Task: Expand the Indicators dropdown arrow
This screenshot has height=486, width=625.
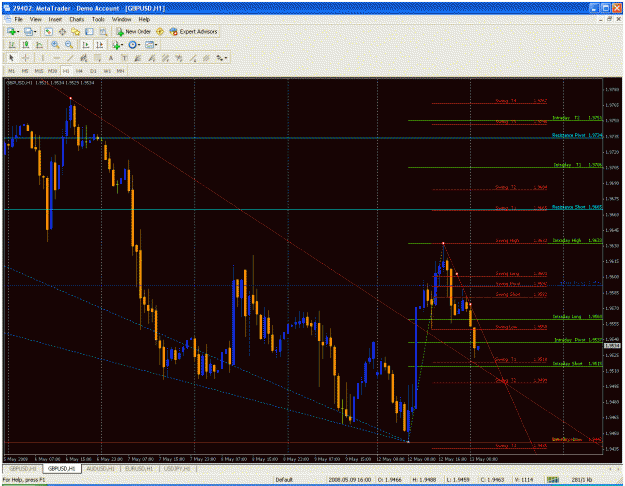Action: (122, 45)
